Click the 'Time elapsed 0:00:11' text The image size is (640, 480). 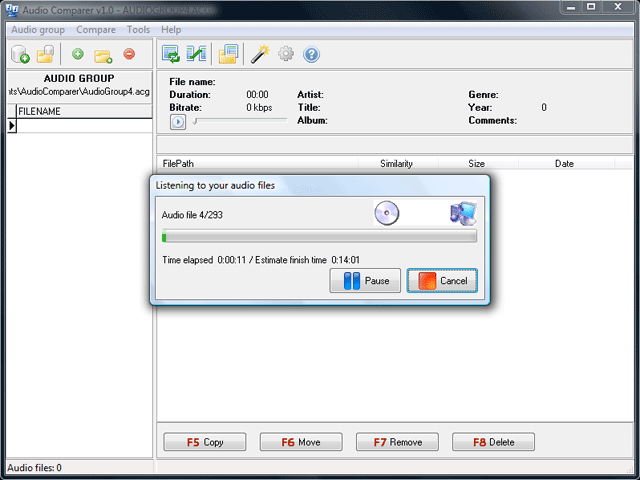coord(204,260)
